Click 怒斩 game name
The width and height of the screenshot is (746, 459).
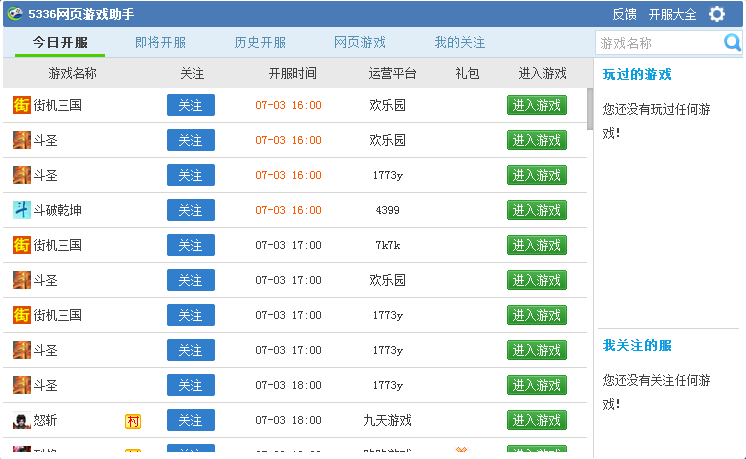[45, 420]
